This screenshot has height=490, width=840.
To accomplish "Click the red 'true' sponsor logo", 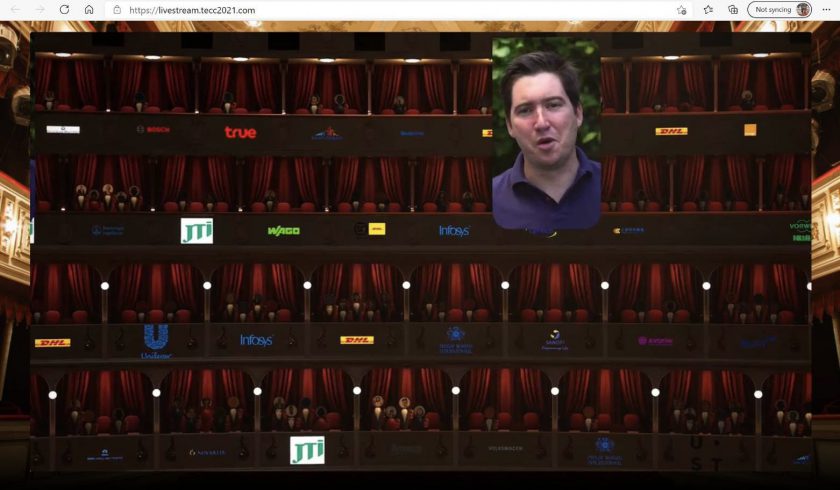I will click(240, 132).
